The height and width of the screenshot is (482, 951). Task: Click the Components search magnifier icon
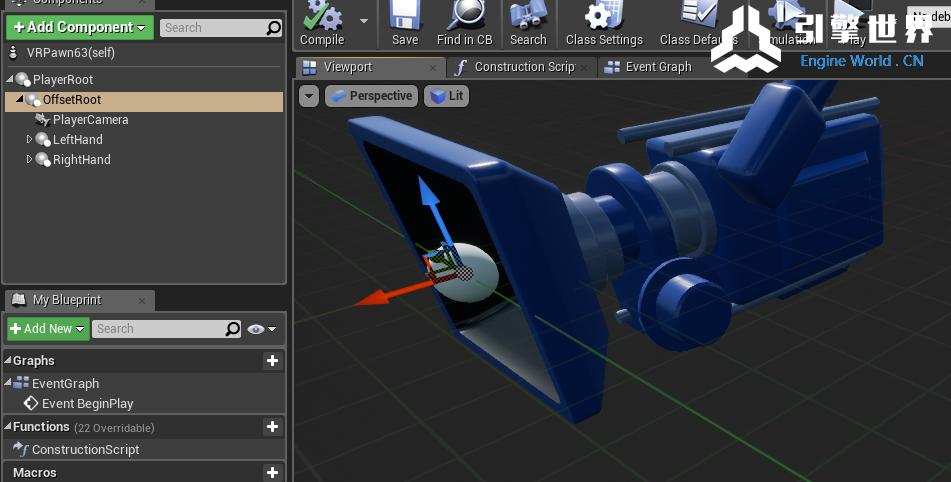pos(274,28)
